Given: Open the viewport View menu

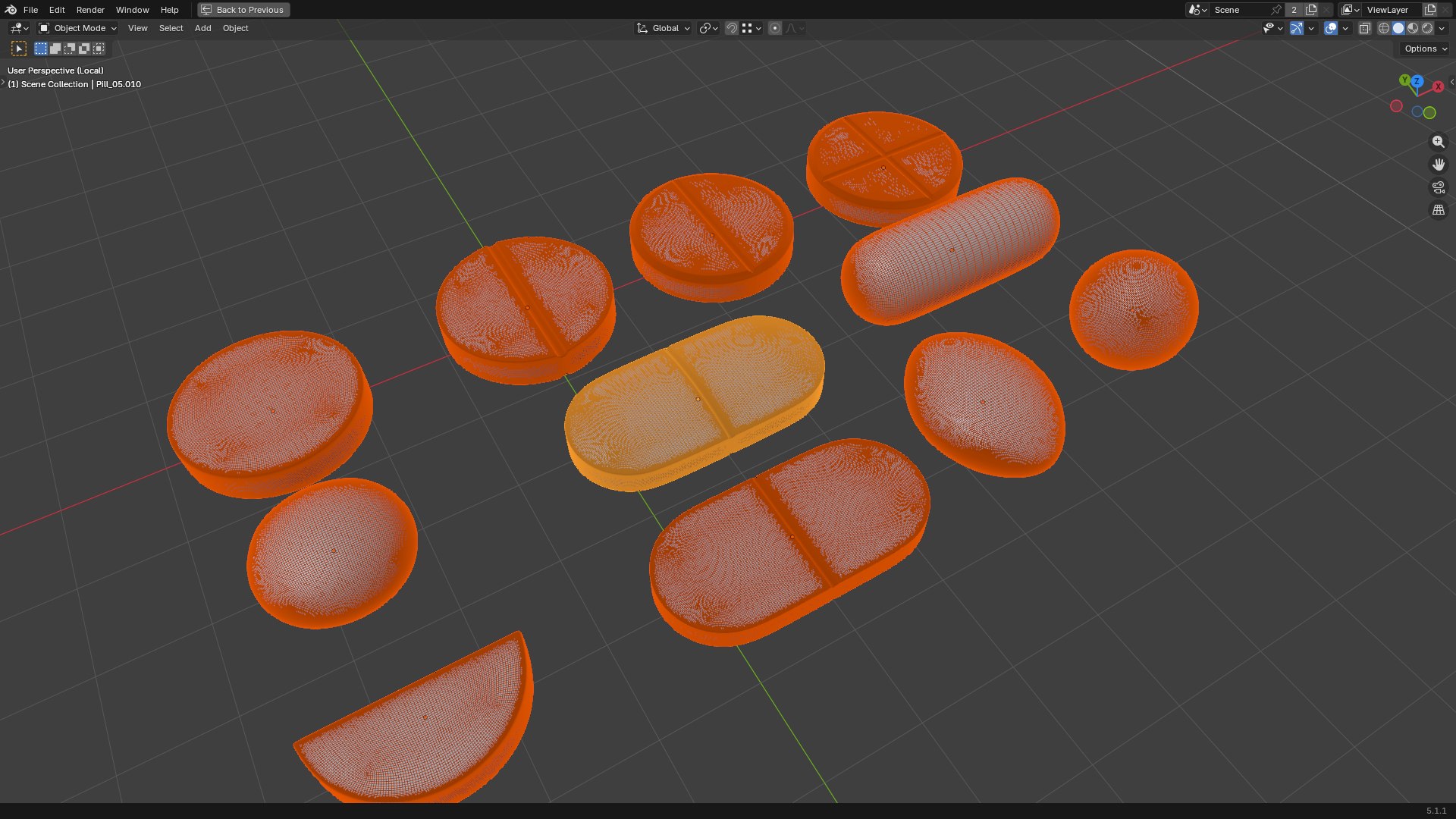Looking at the screenshot, I should tap(137, 28).
